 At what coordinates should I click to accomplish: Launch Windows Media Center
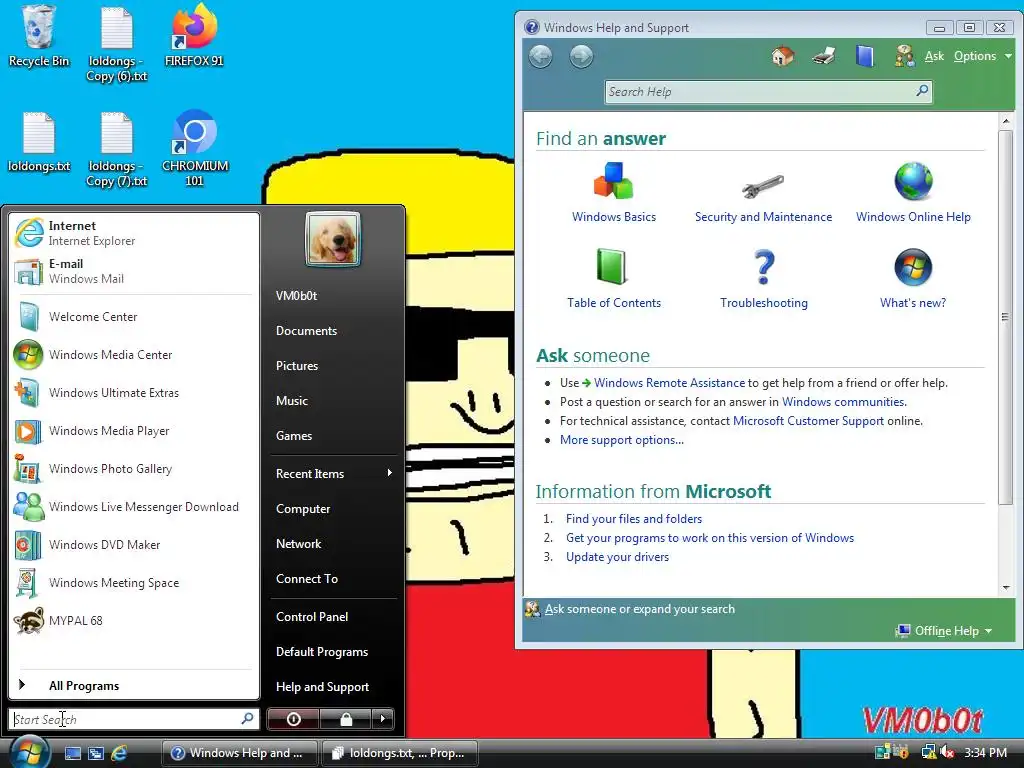133,355
